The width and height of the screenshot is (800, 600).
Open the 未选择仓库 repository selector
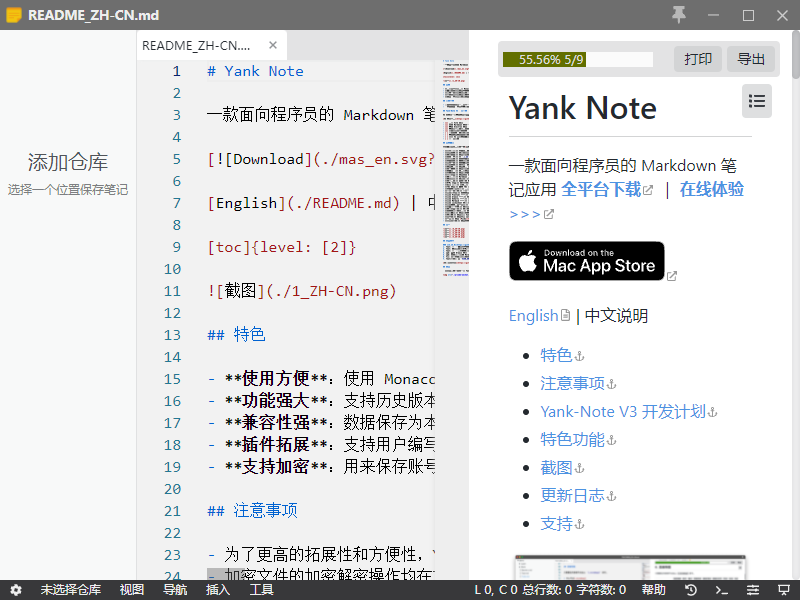click(70, 589)
